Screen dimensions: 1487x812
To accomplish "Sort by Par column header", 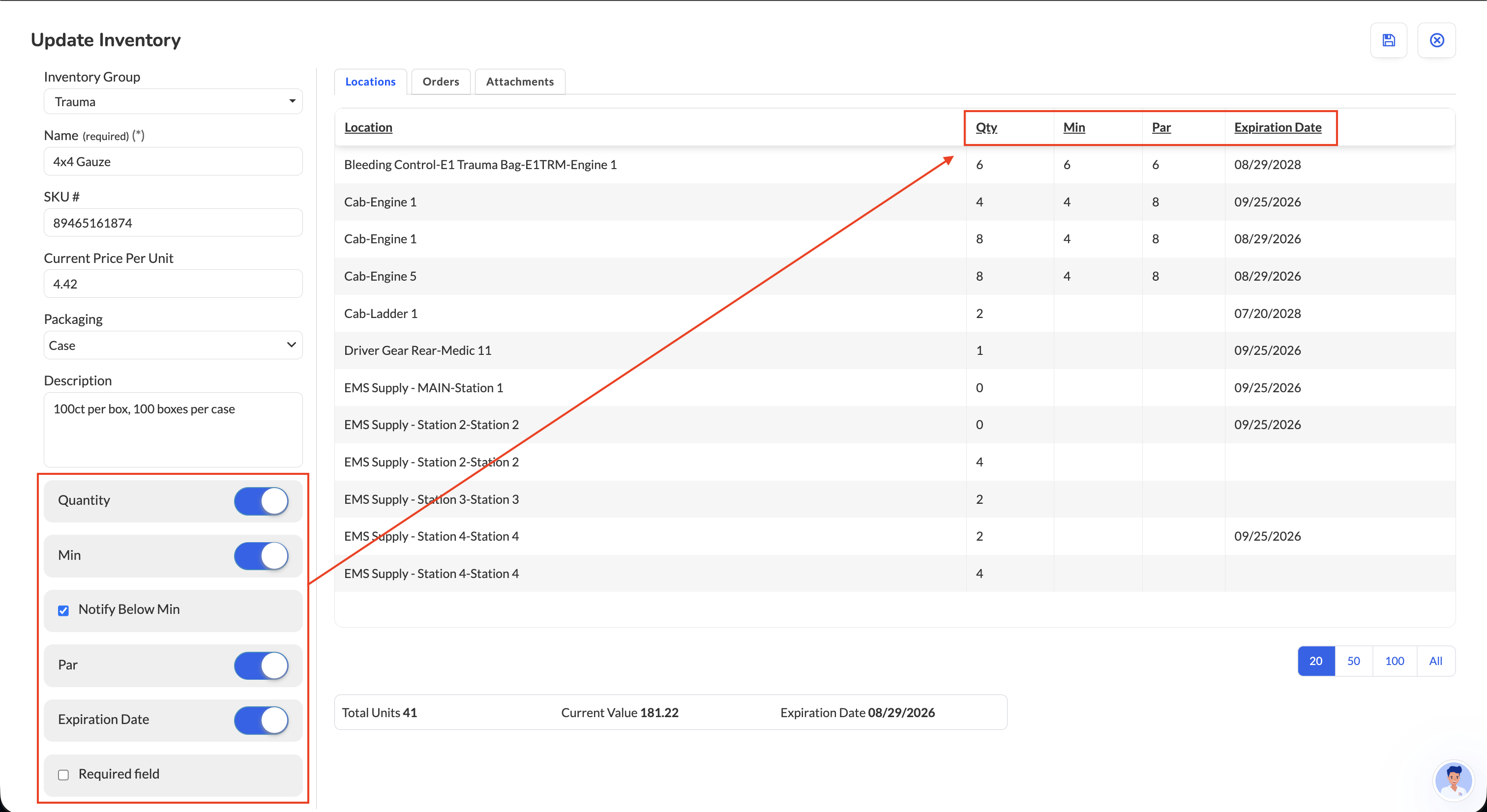I will pyautogui.click(x=1161, y=127).
